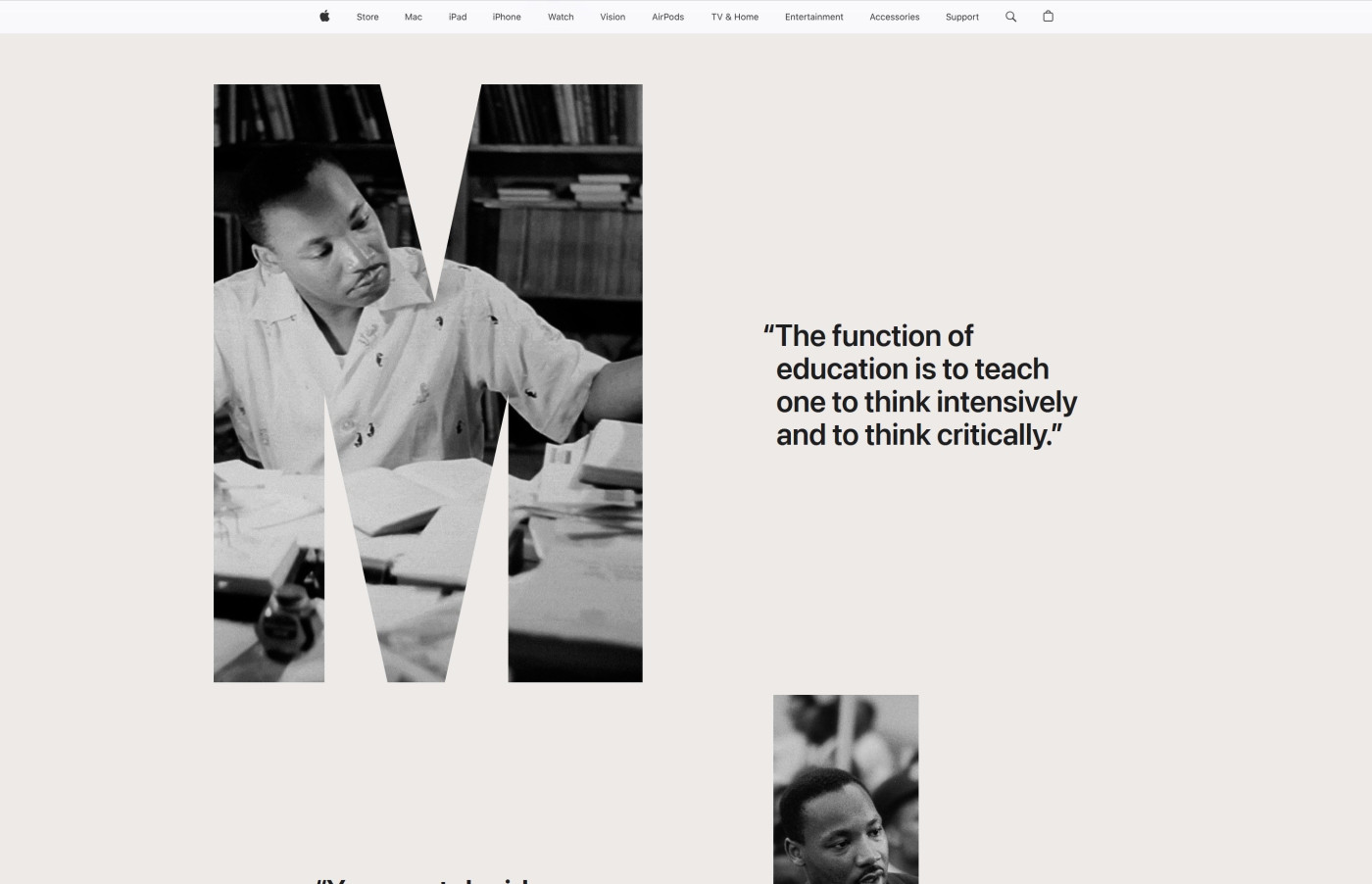
Task: Select the Entertainment nav link
Action: click(x=813, y=17)
